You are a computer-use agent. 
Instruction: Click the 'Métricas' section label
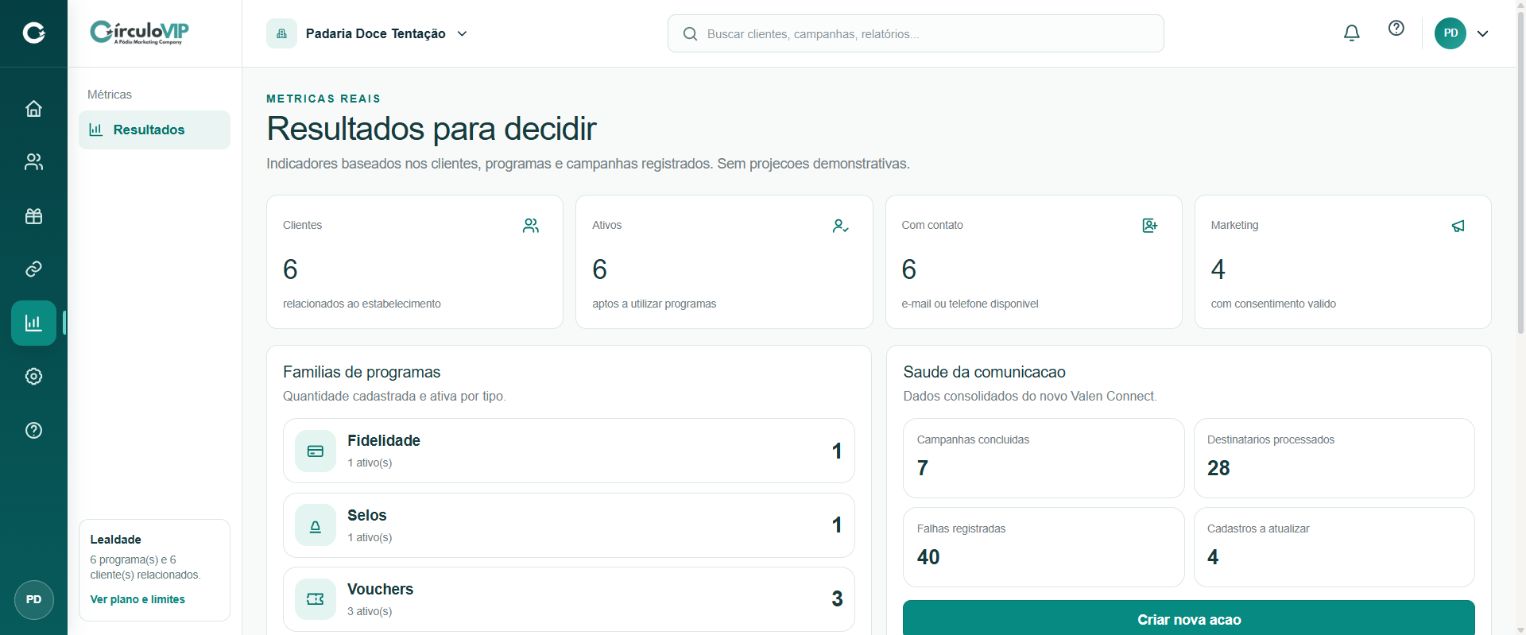tap(110, 95)
